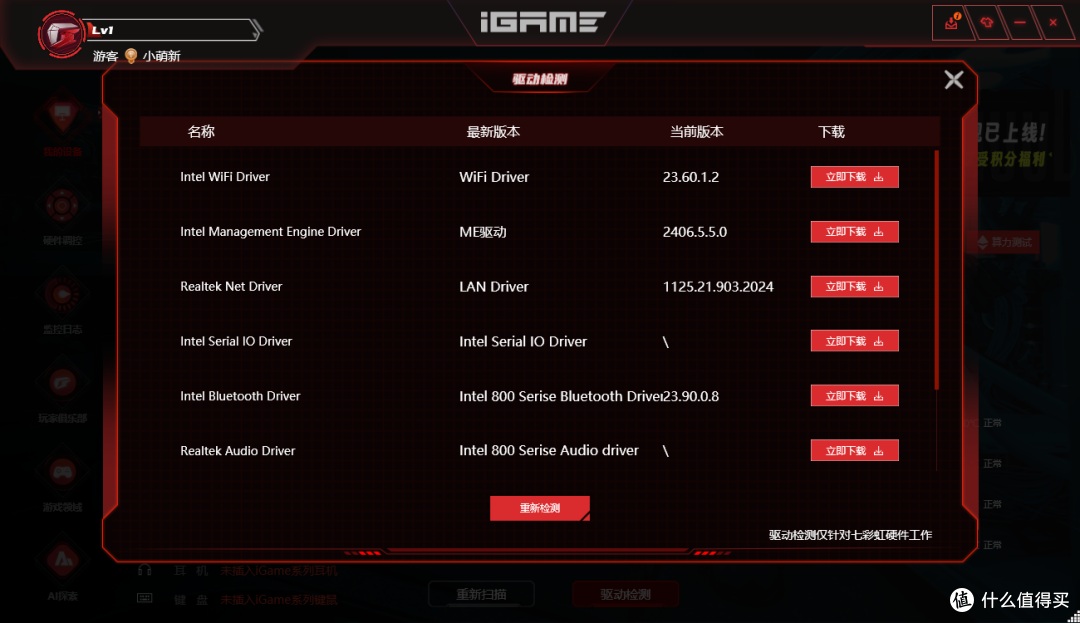Click 驱动检测 button in main window
The height and width of the screenshot is (623, 1080).
click(625, 594)
